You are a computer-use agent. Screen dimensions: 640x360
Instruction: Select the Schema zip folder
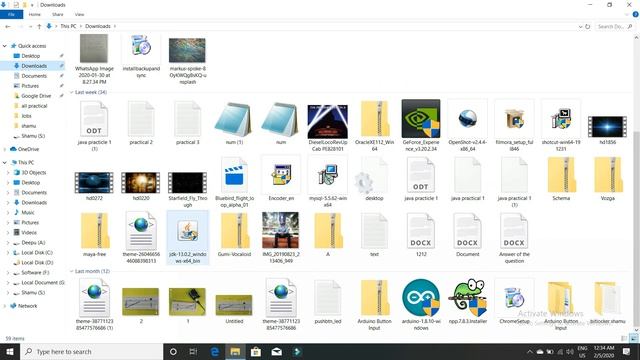tap(561, 175)
